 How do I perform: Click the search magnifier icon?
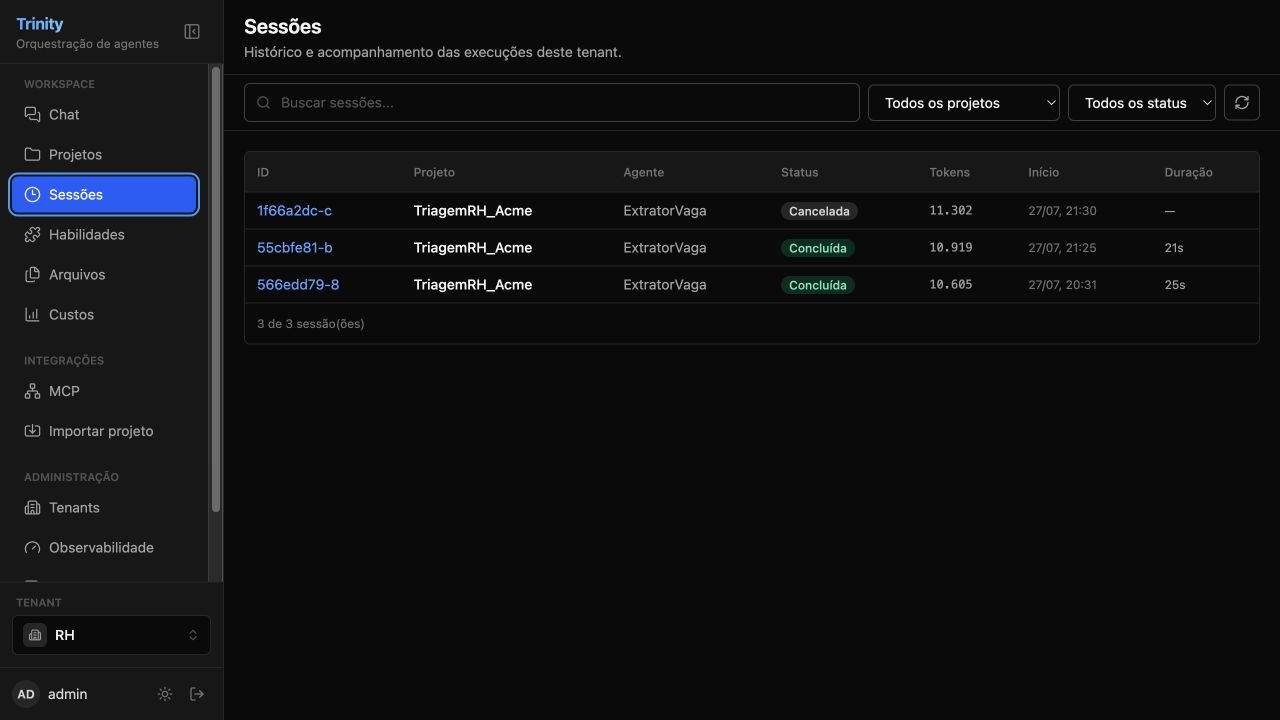tap(264, 103)
